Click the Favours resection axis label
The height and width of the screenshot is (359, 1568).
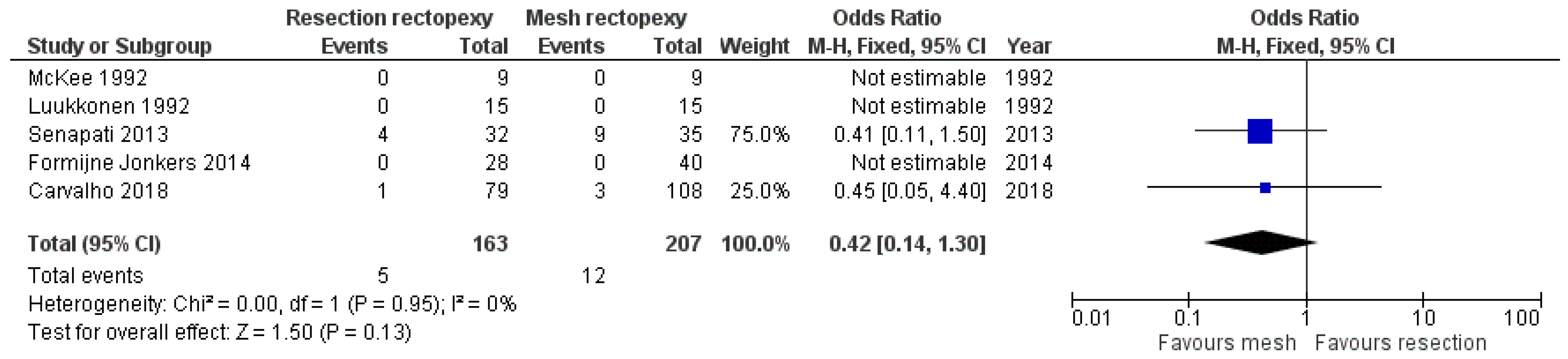pyautogui.click(x=1400, y=343)
